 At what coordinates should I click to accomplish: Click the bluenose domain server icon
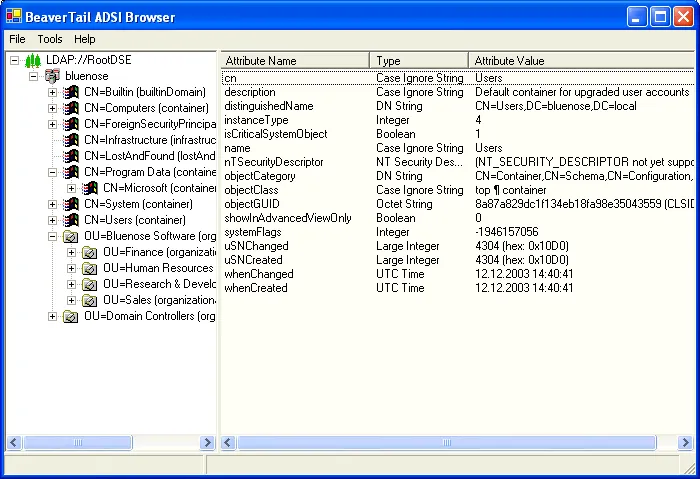point(52,76)
